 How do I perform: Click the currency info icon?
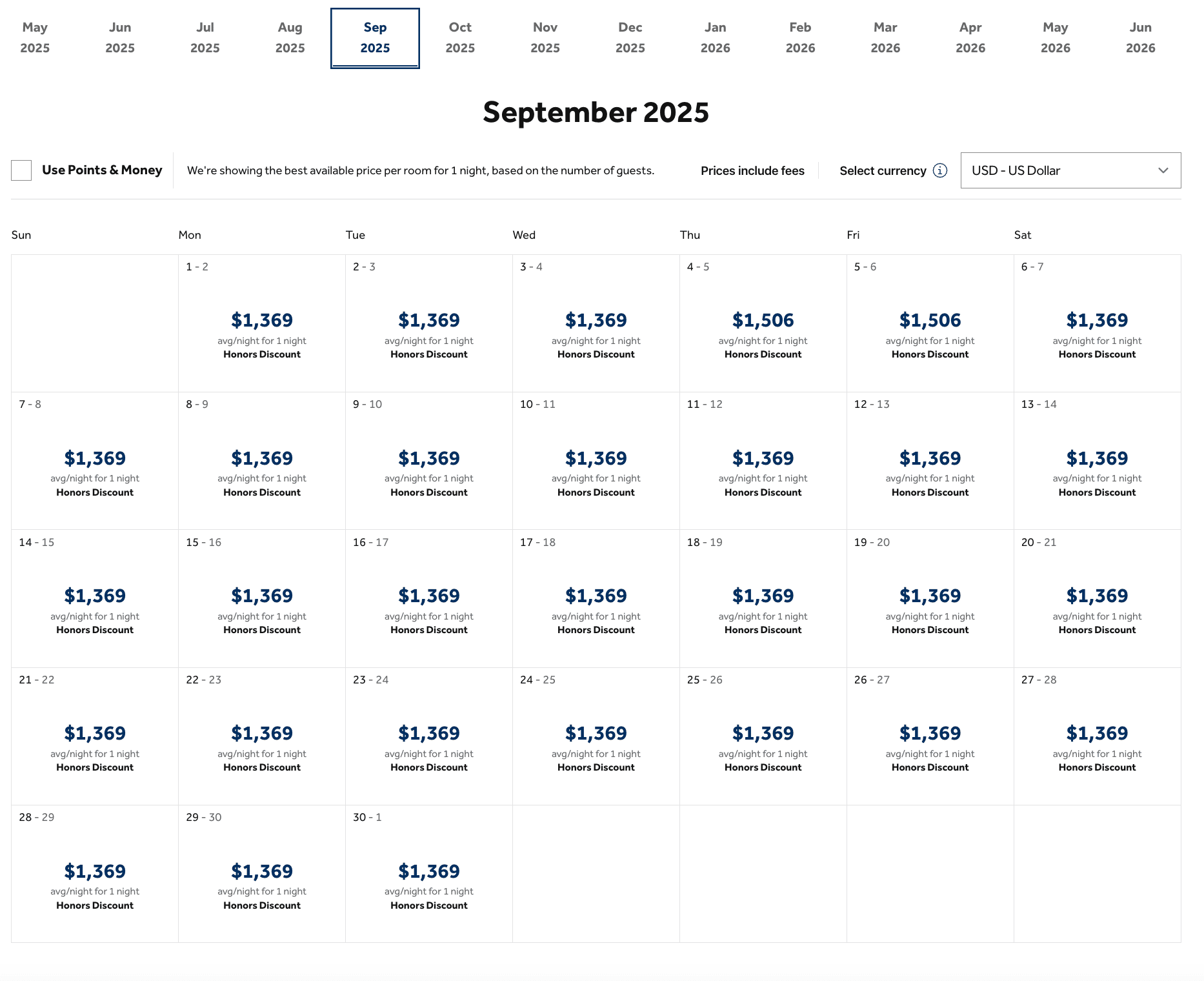(940, 170)
